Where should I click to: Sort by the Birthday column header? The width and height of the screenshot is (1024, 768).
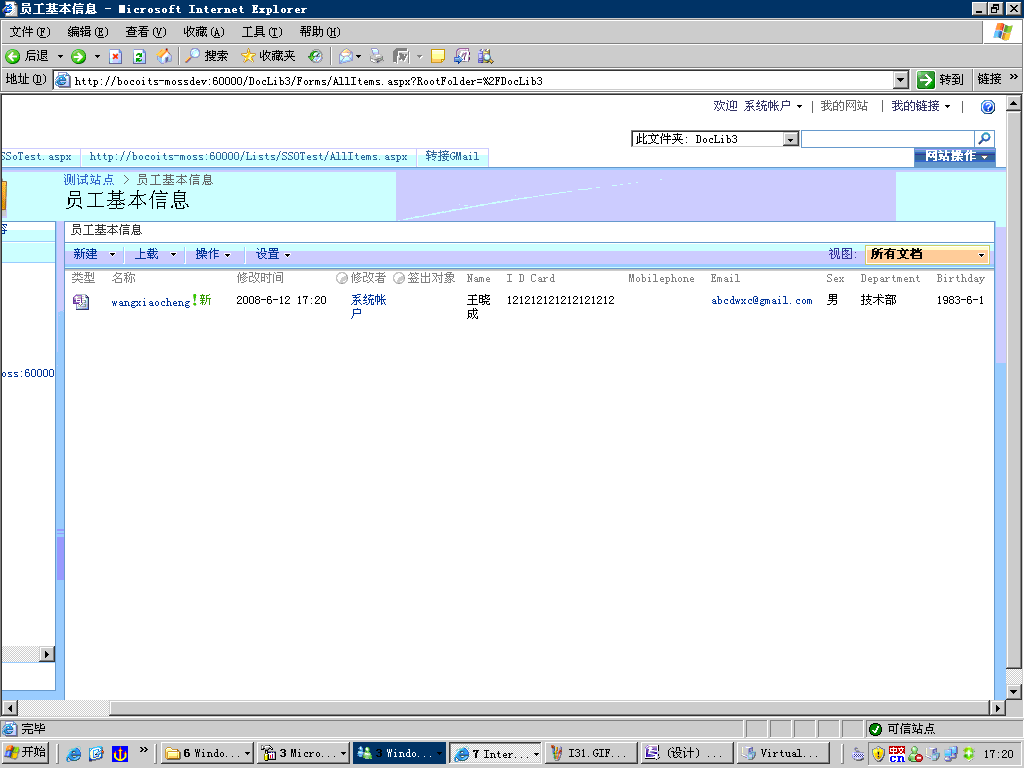click(x=960, y=278)
